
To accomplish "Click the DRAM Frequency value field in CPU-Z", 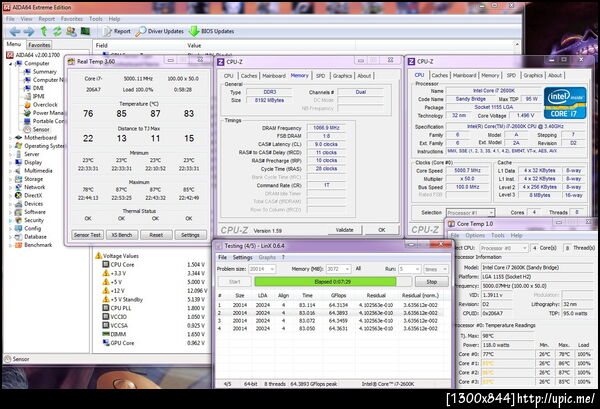I will pyautogui.click(x=326, y=128).
